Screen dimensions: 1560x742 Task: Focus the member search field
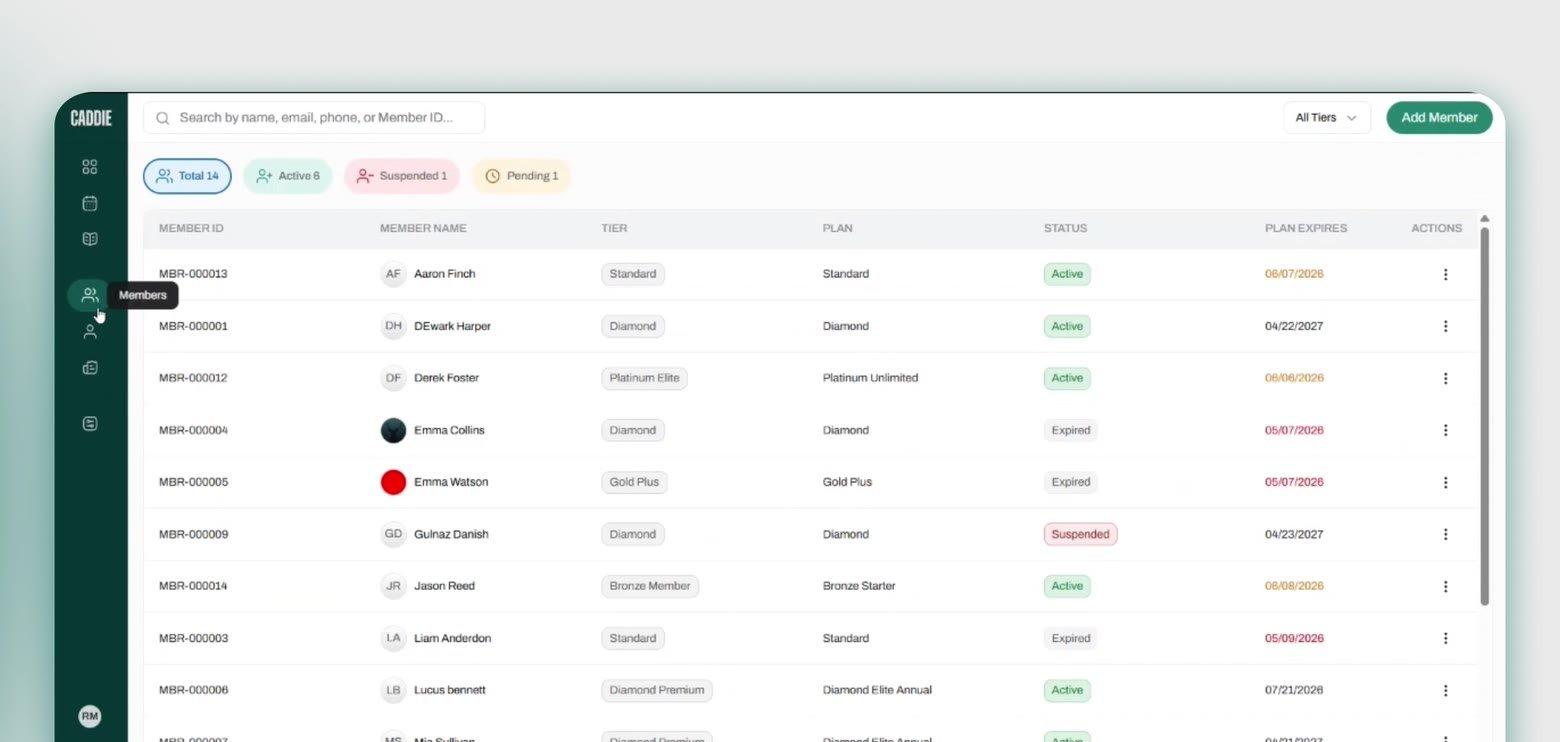314,118
